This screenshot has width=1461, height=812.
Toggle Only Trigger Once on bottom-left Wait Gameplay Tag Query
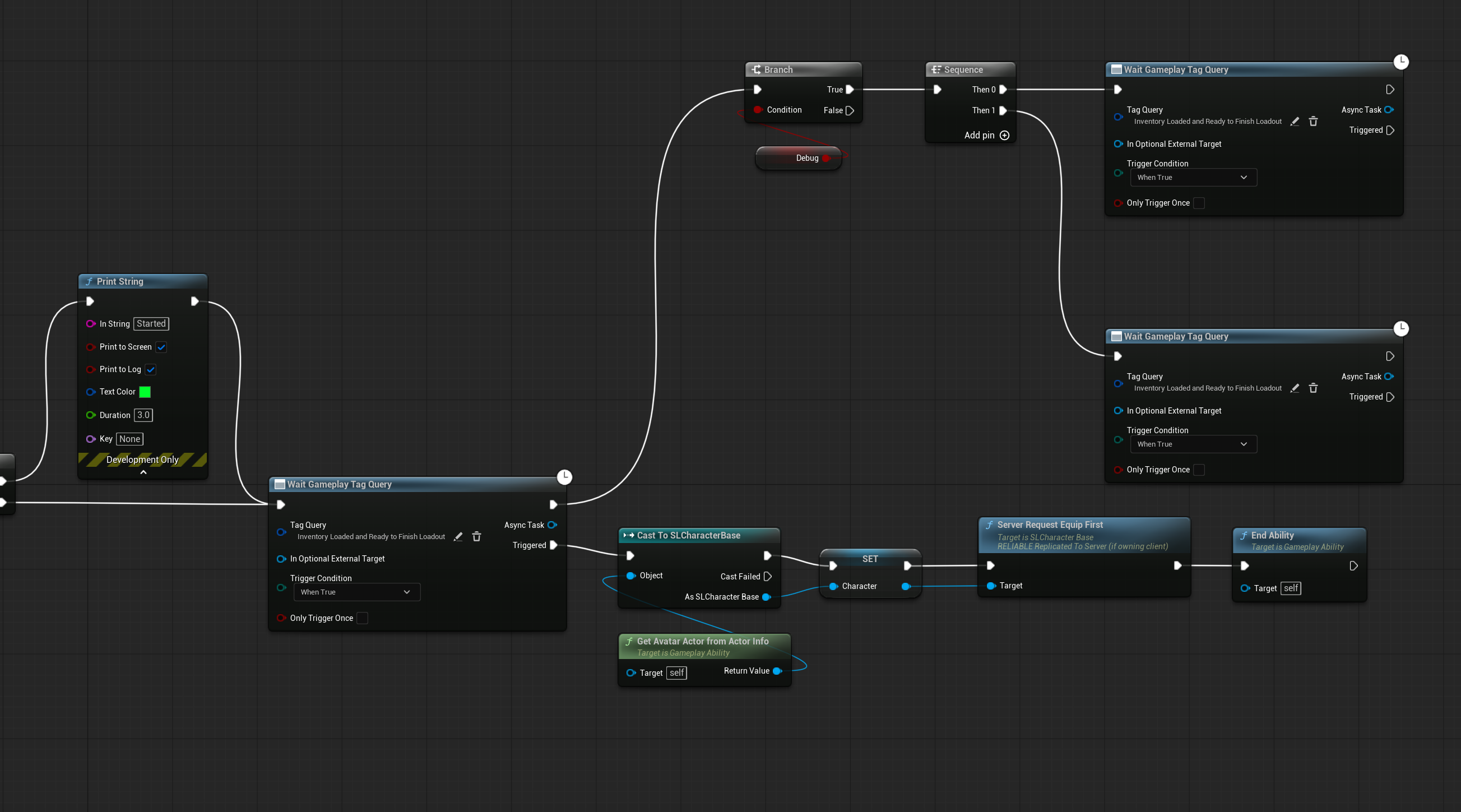pos(362,618)
